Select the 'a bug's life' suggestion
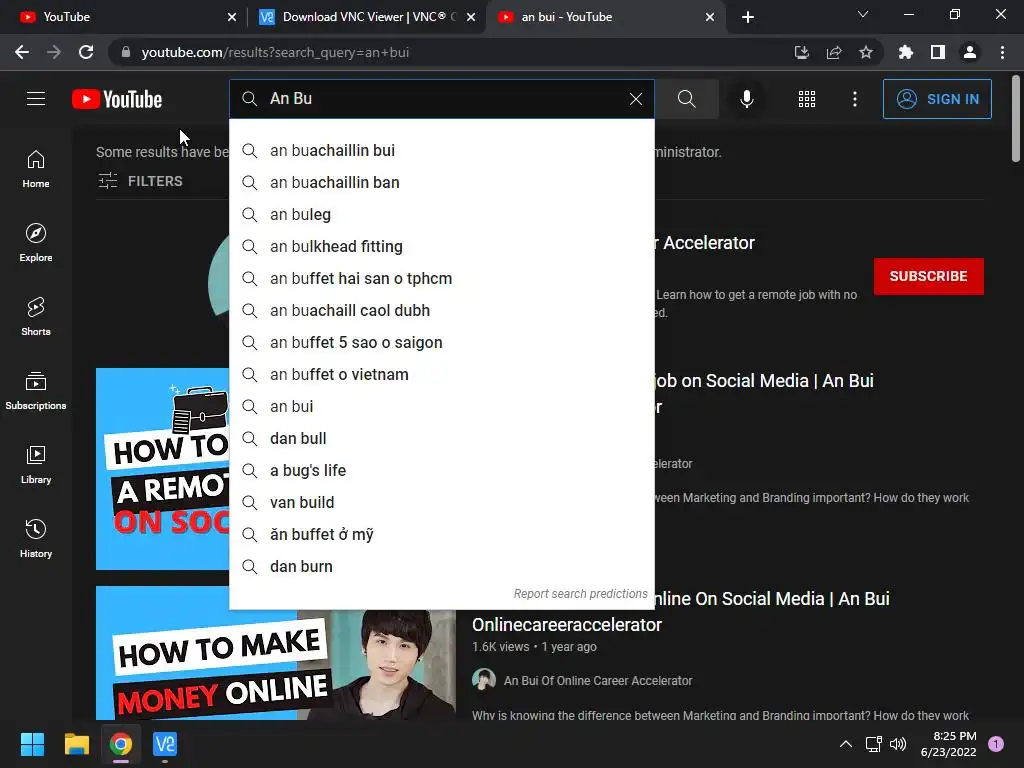Screen dimensions: 1024x768 click(x=441, y=470)
